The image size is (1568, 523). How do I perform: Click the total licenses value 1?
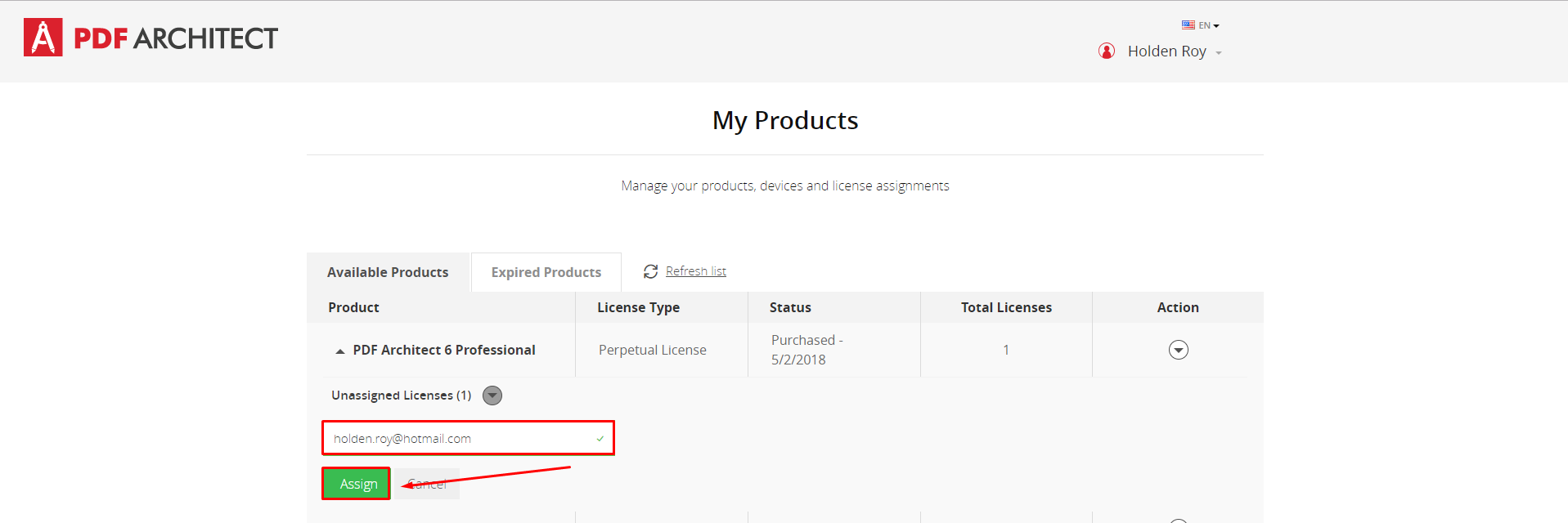coord(1006,350)
